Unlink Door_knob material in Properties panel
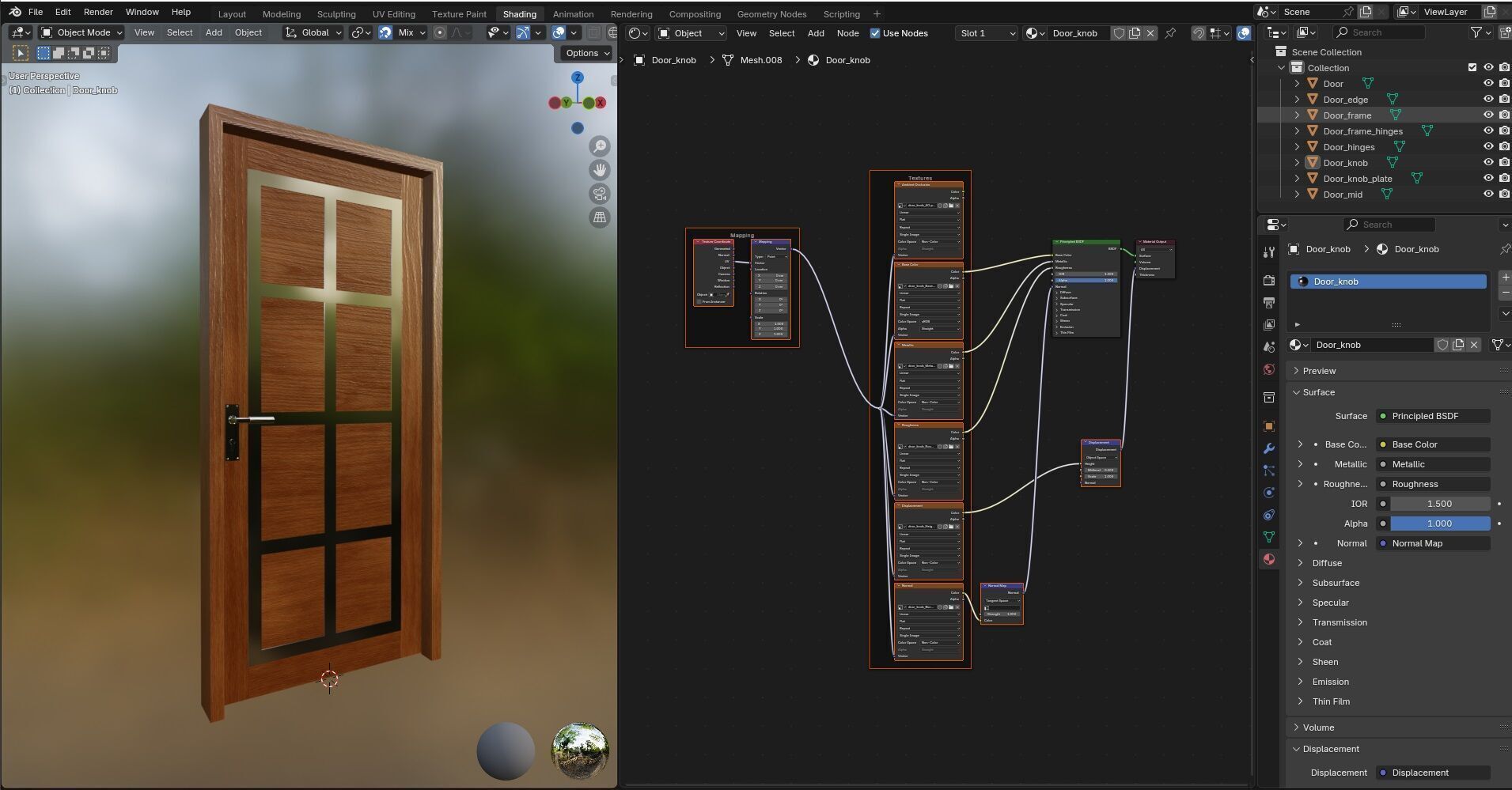The width and height of the screenshot is (1512, 790). click(x=1474, y=345)
